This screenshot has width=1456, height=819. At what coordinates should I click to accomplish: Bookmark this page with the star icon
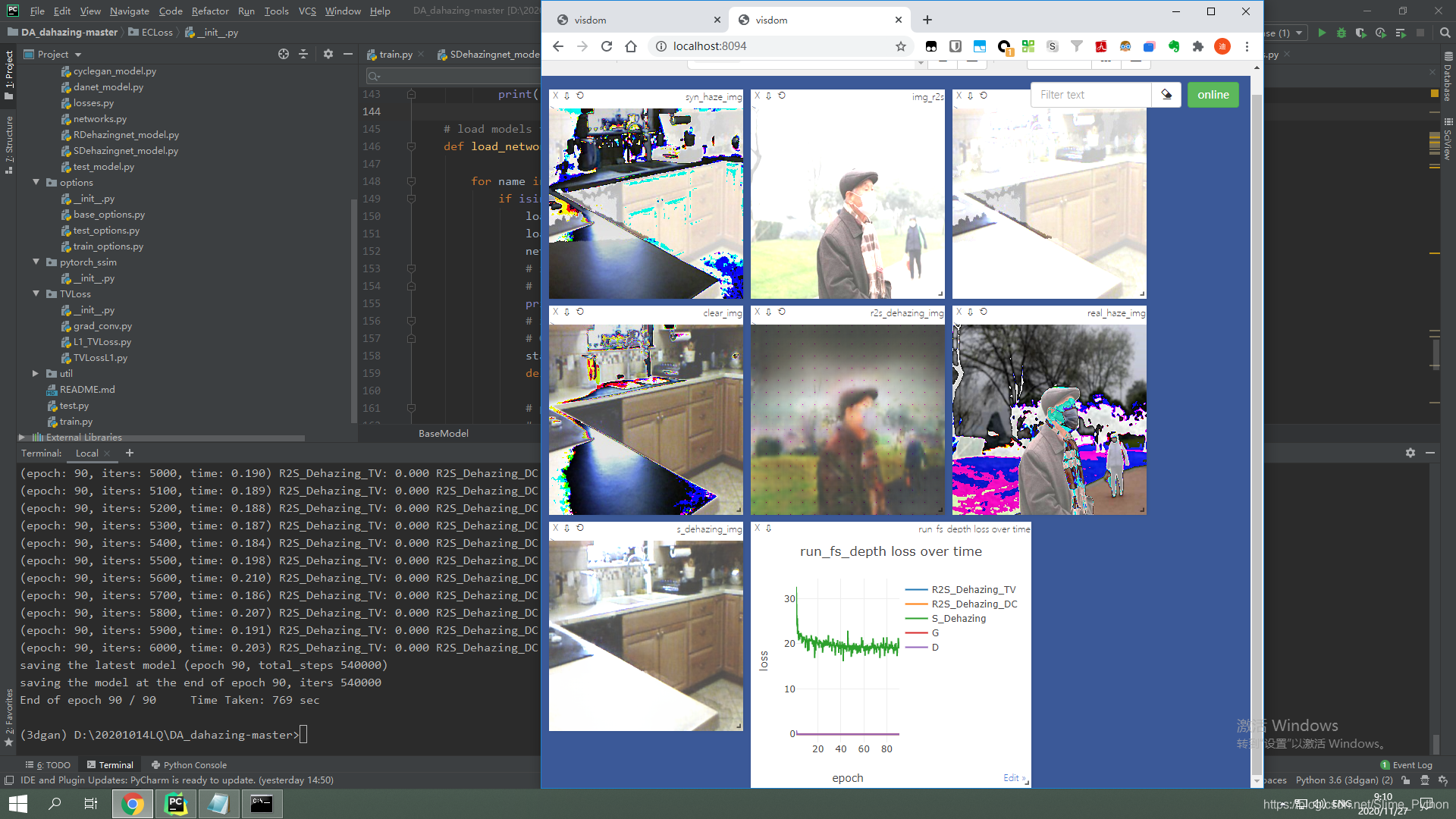[x=900, y=46]
